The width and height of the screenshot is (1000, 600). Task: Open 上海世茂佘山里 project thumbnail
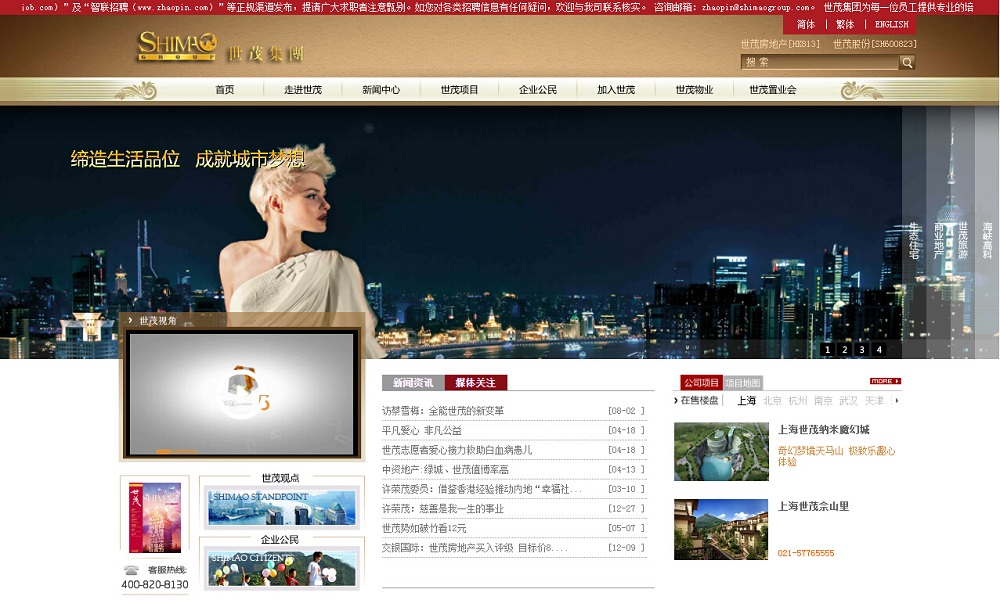[721, 529]
